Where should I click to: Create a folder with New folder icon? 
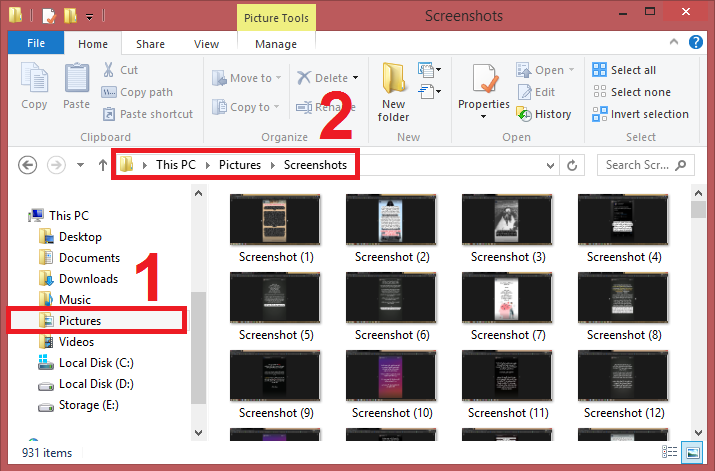pos(393,92)
